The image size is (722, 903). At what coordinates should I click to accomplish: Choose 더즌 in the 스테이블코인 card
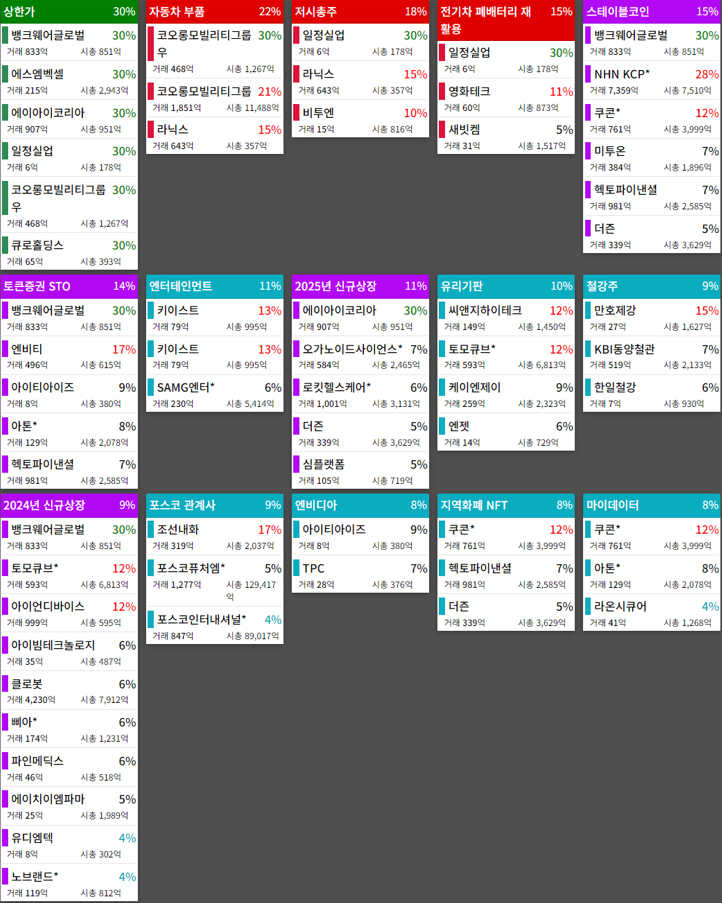(x=652, y=236)
